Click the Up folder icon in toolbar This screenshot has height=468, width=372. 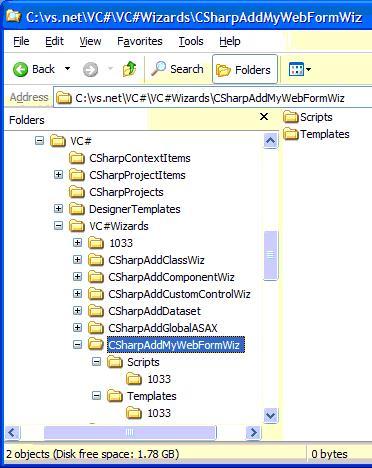click(x=129, y=69)
